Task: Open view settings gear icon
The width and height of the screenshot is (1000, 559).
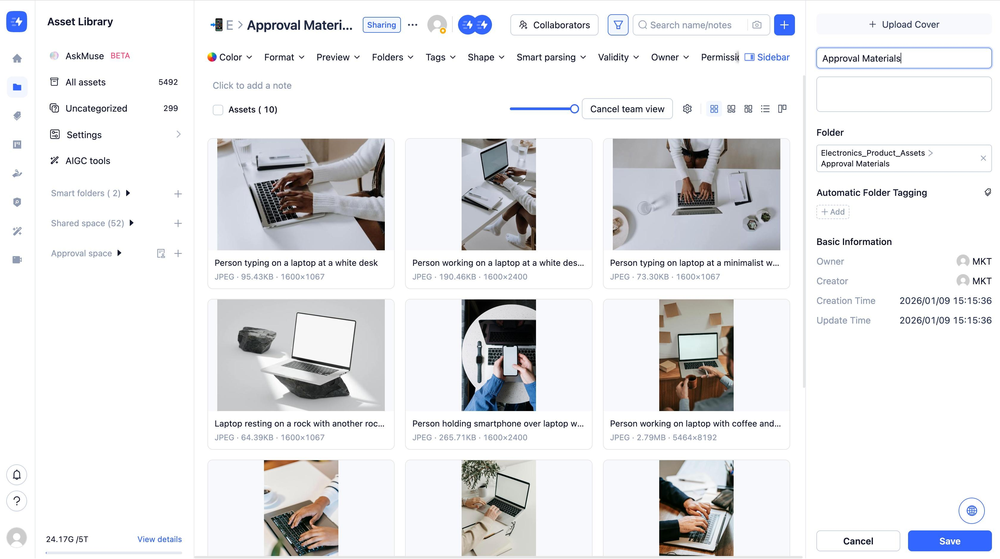Action: [x=687, y=109]
